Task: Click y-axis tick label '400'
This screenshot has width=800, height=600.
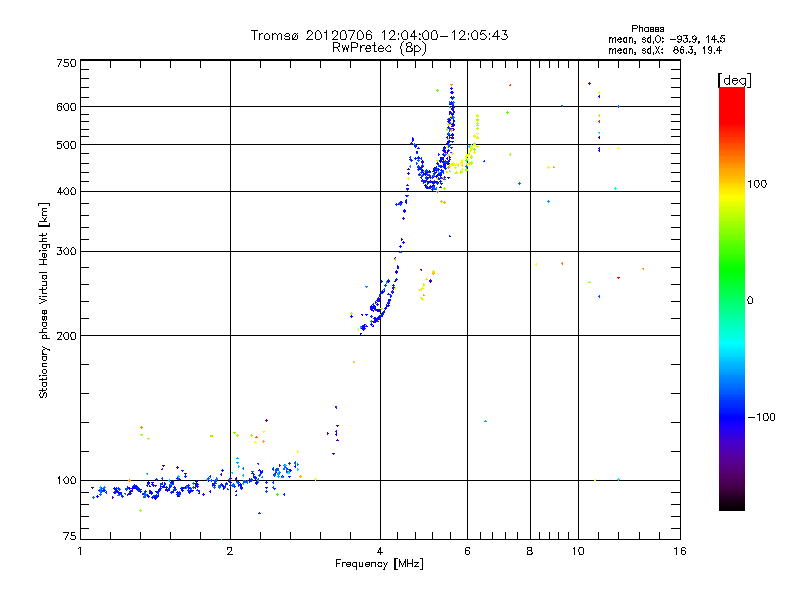Action: (66, 191)
